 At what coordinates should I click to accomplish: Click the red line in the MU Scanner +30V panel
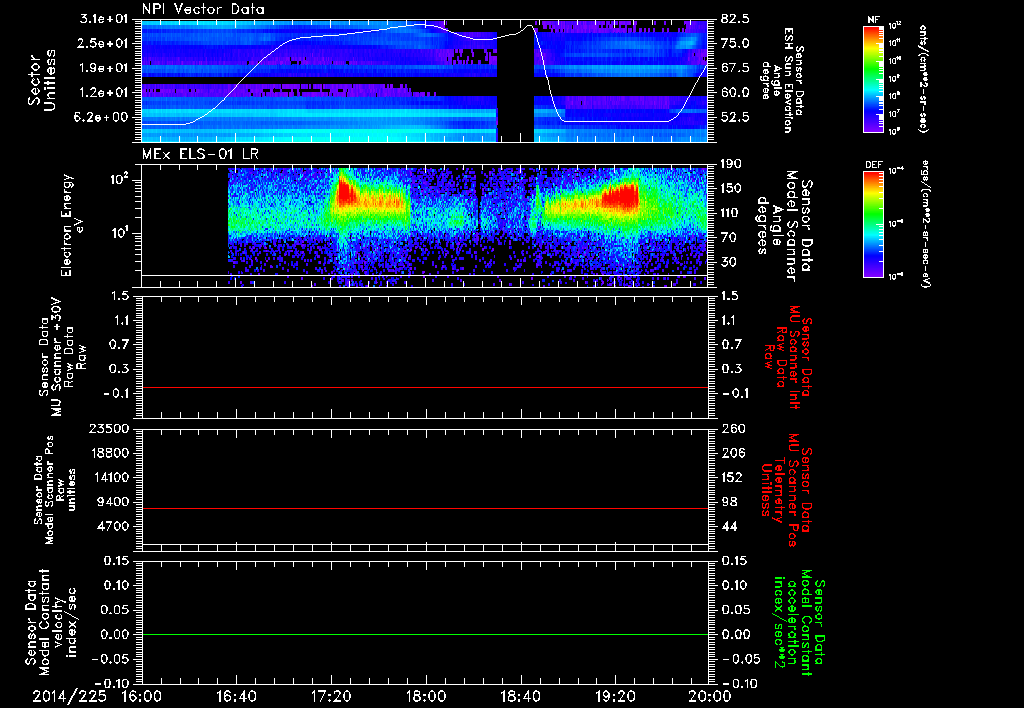click(x=424, y=387)
